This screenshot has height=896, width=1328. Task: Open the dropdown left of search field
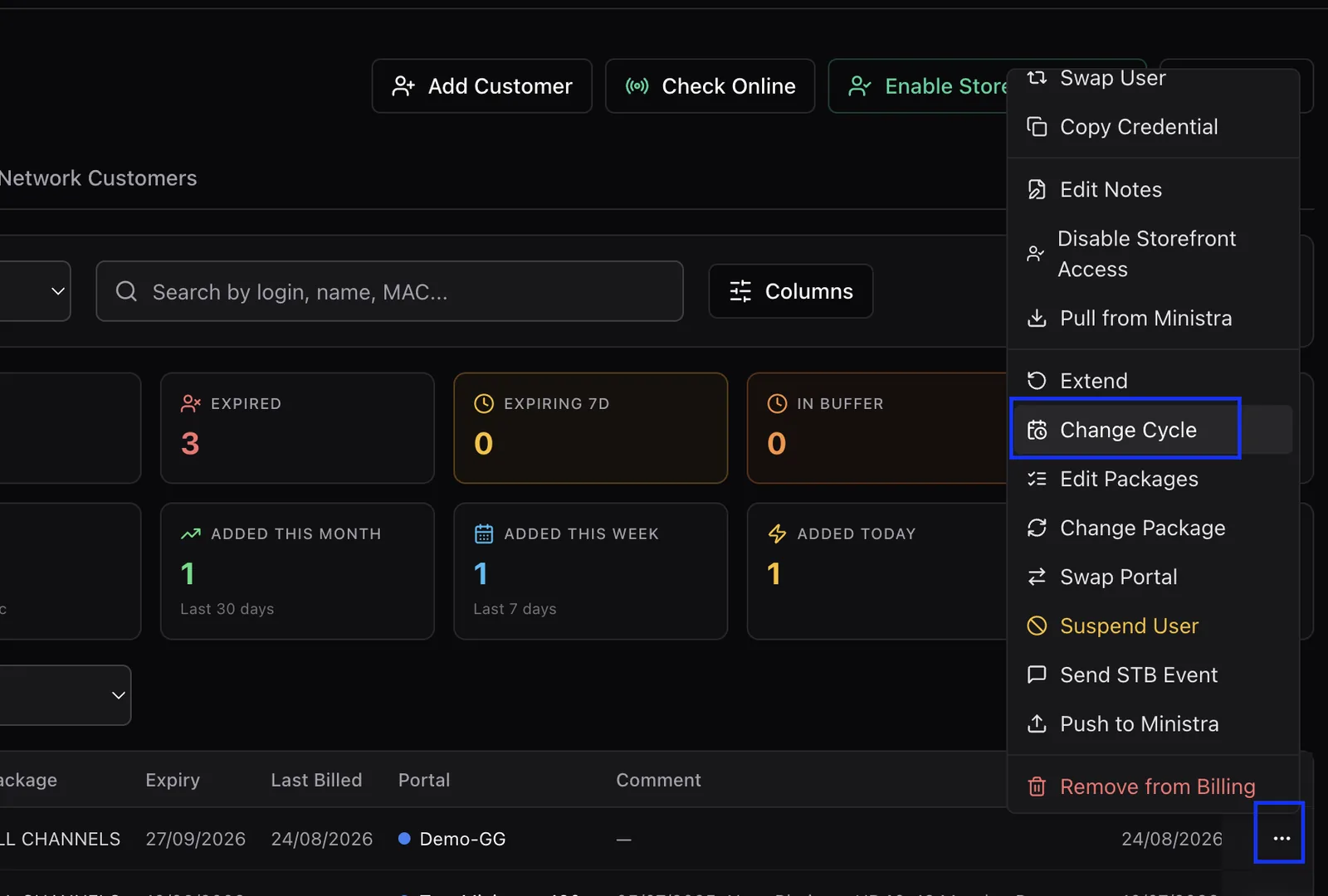[33, 291]
